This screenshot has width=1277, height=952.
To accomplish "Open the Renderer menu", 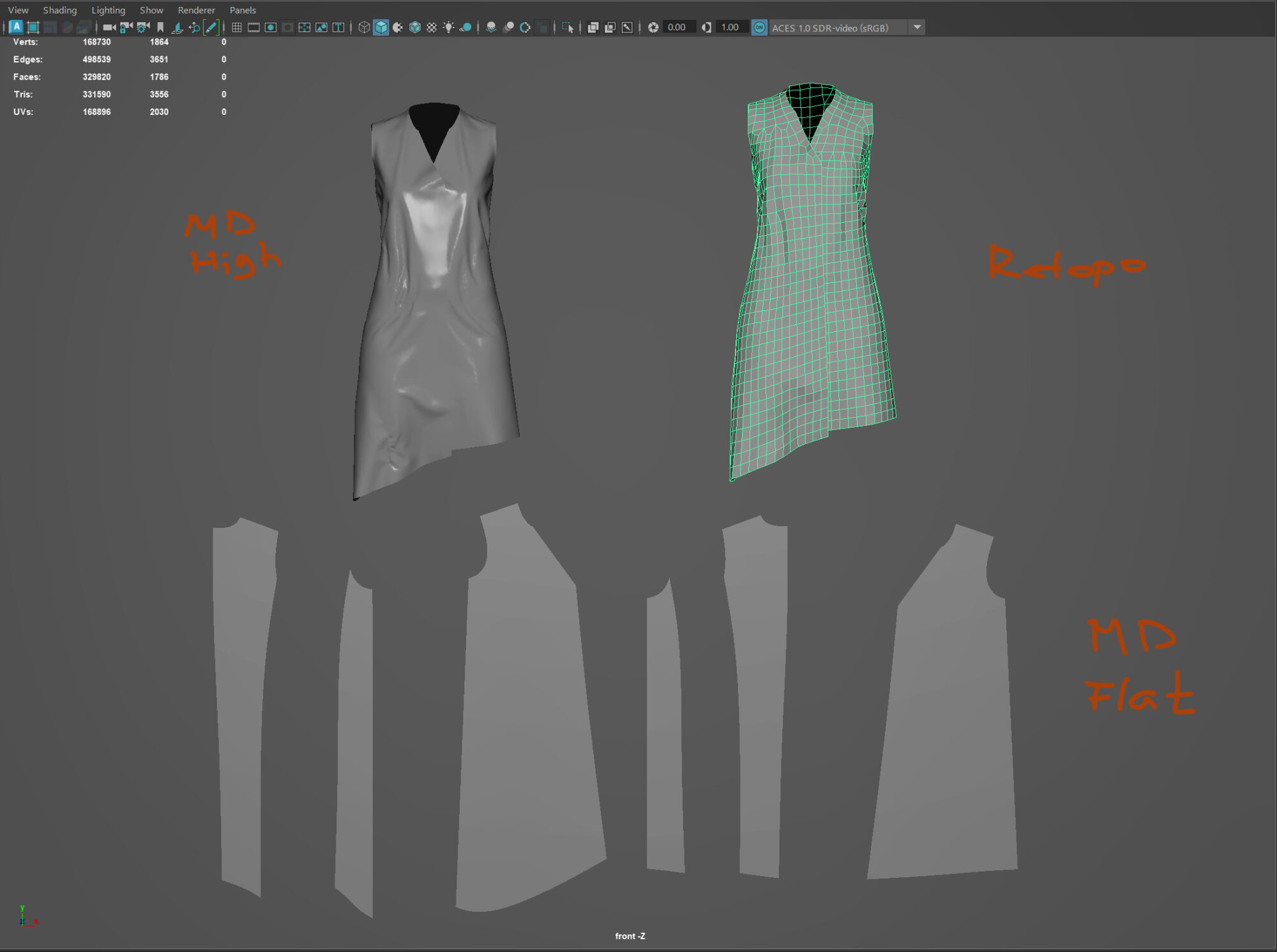I will pos(196,10).
